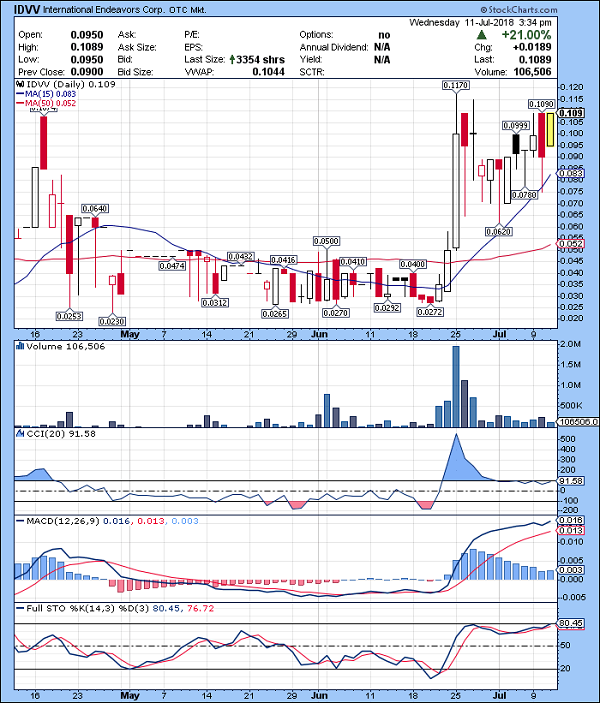Click the Chg value +0.0189
Image resolution: width=600 pixels, height=703 pixels.
(532, 47)
